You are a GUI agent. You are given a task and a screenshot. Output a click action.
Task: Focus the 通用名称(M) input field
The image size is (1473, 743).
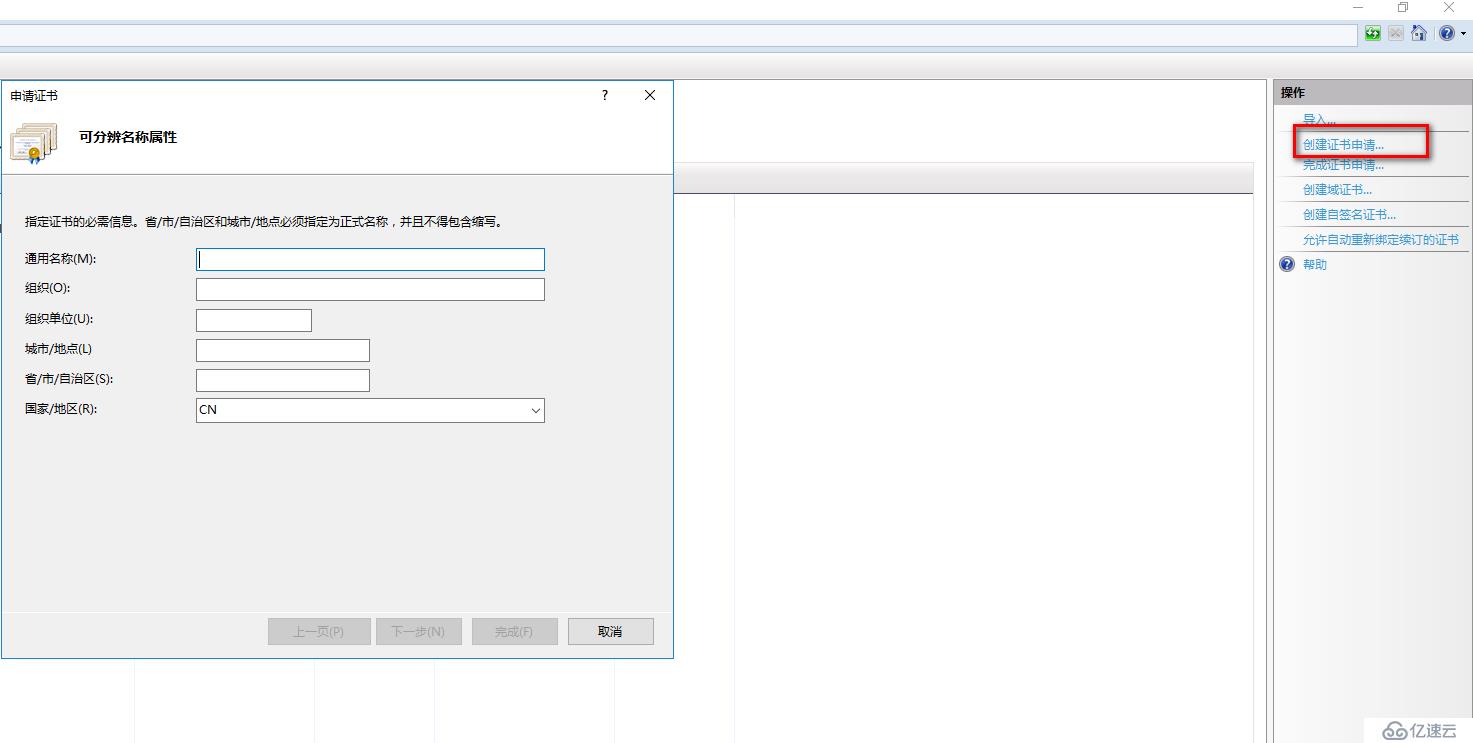[370, 259]
